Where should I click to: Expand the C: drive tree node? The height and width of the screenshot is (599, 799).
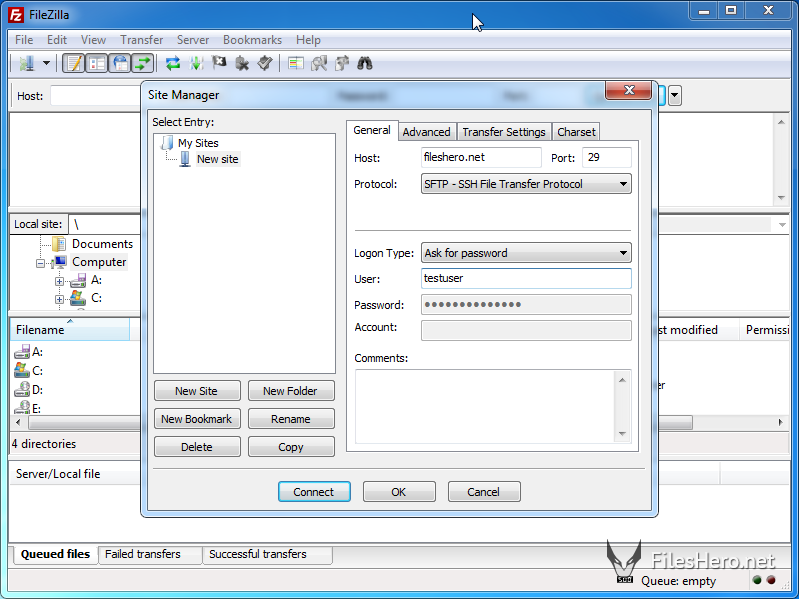[60, 299]
